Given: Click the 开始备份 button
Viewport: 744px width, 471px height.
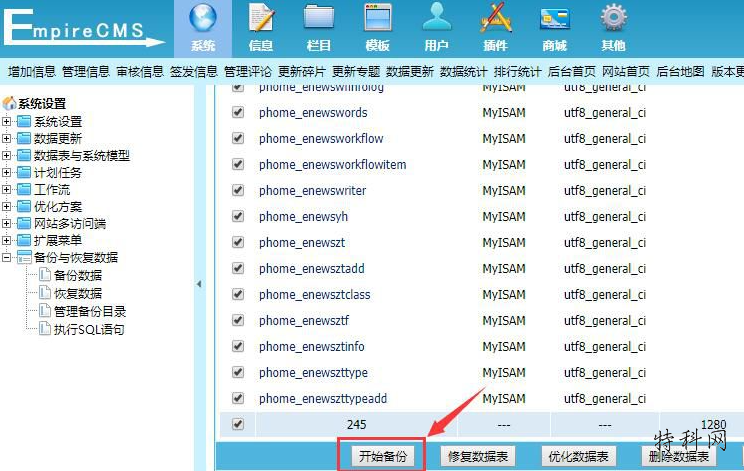Looking at the screenshot, I should click(x=383, y=456).
